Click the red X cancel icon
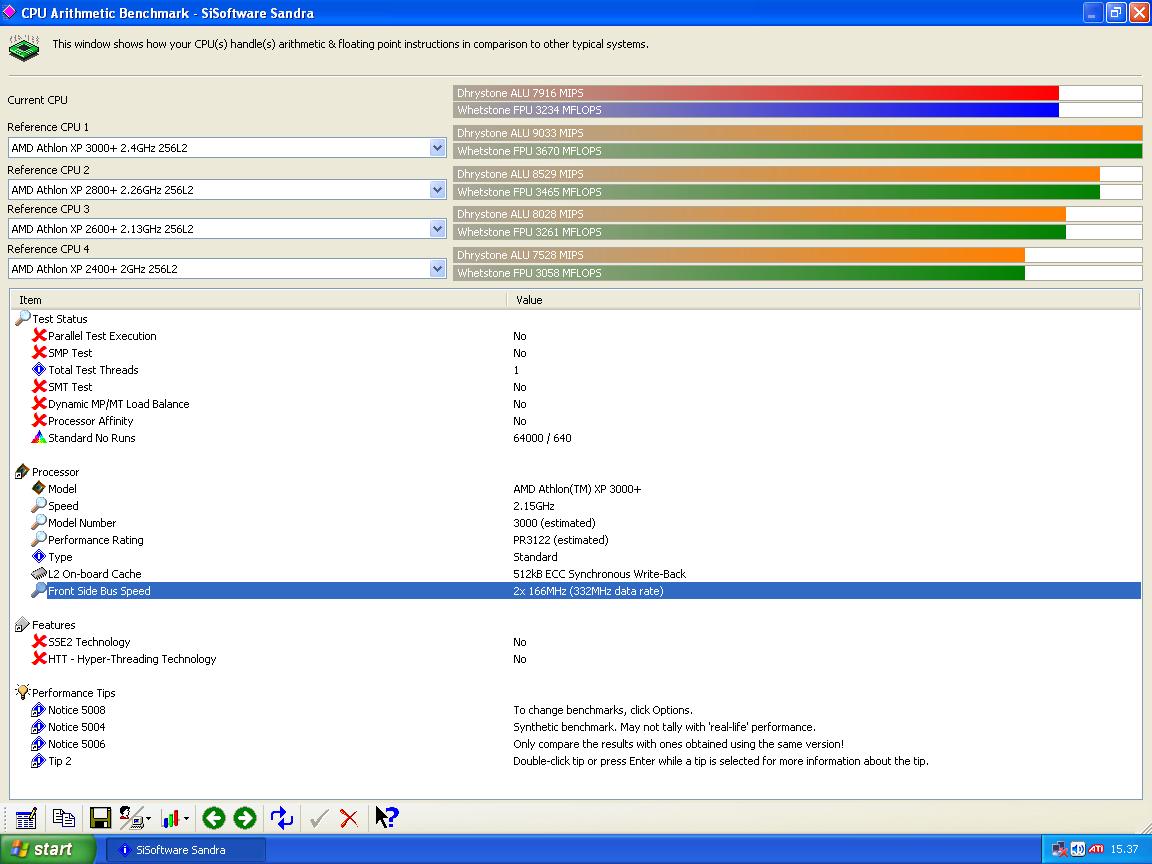The image size is (1152, 864). (x=349, y=818)
